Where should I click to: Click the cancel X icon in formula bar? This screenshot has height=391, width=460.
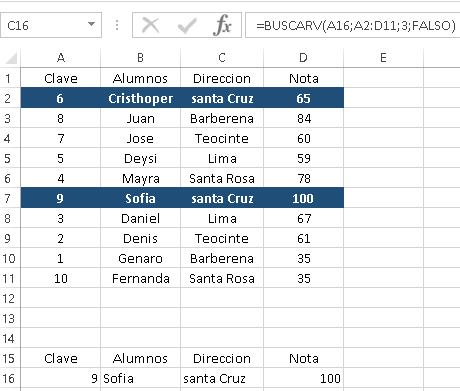tap(150, 25)
